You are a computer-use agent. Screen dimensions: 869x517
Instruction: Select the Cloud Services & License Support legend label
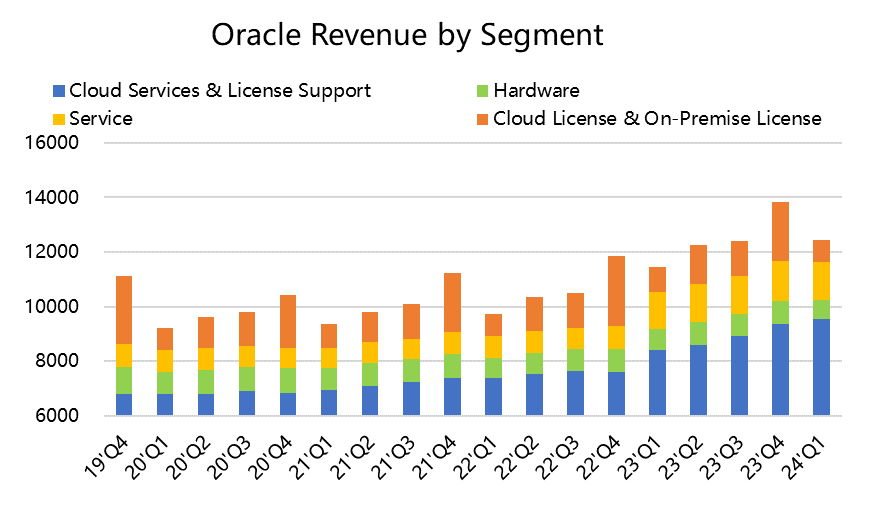(220, 91)
